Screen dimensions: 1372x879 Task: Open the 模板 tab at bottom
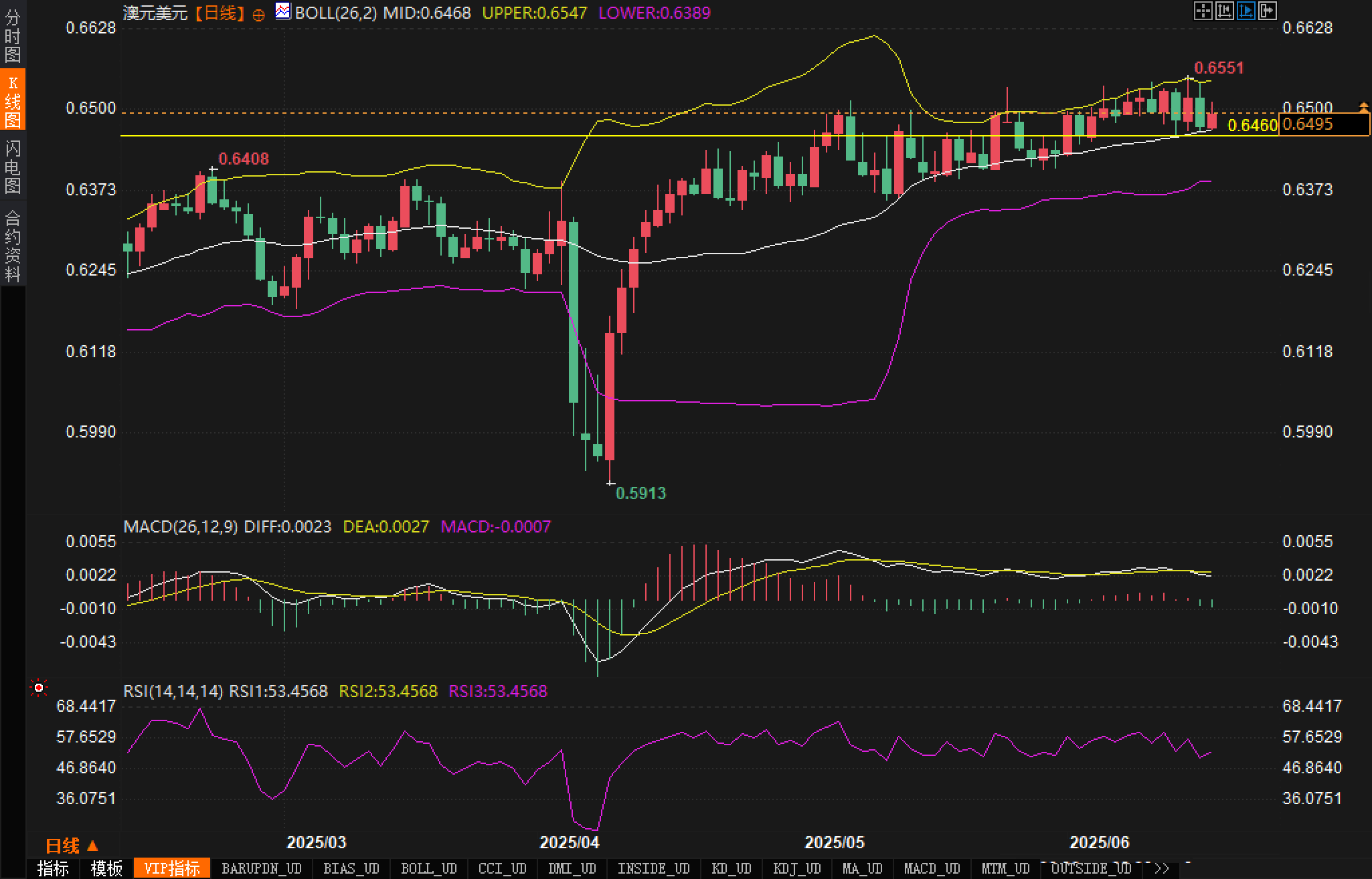[106, 868]
